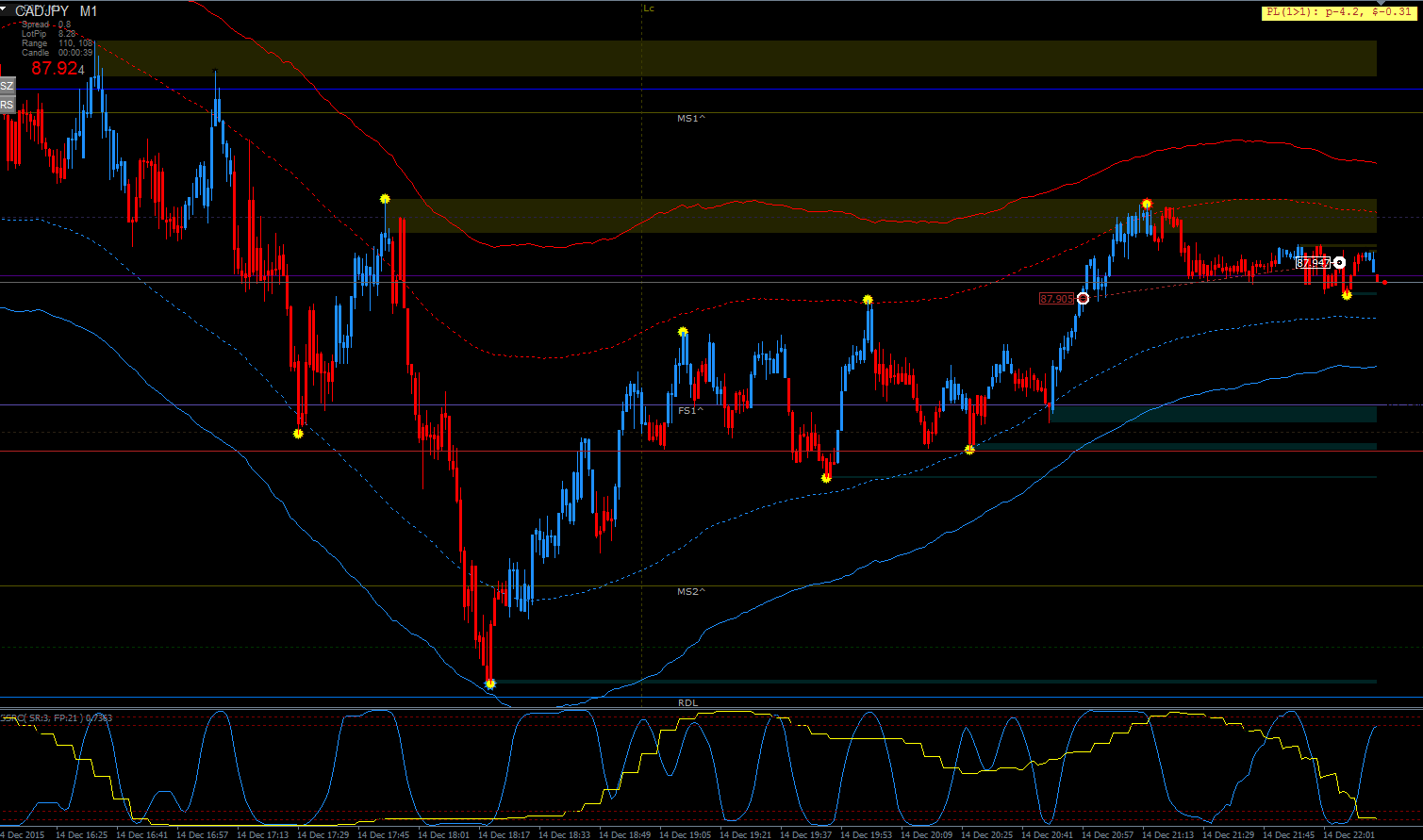Select the white circle marker next to 87.947

click(x=1339, y=263)
